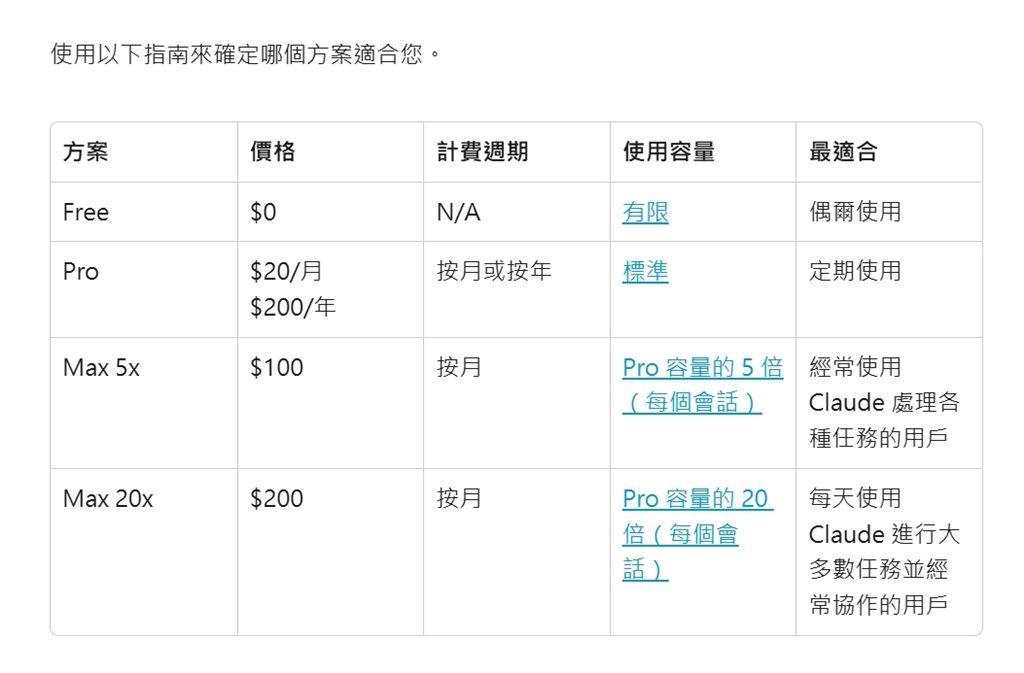Click the 方案 column header
Viewport: 1024px width, 673px height.
point(86,152)
